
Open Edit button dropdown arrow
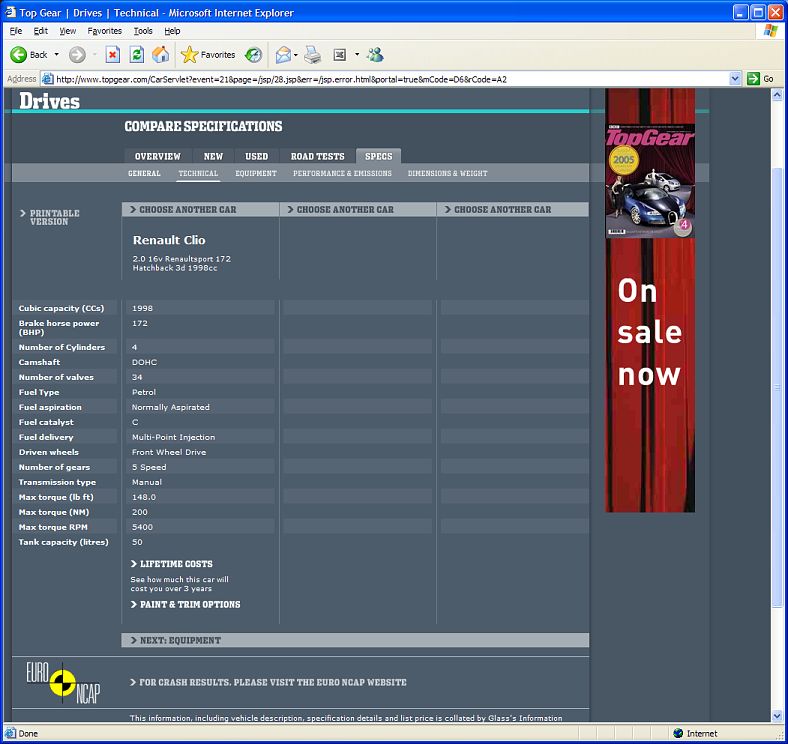pos(357,54)
